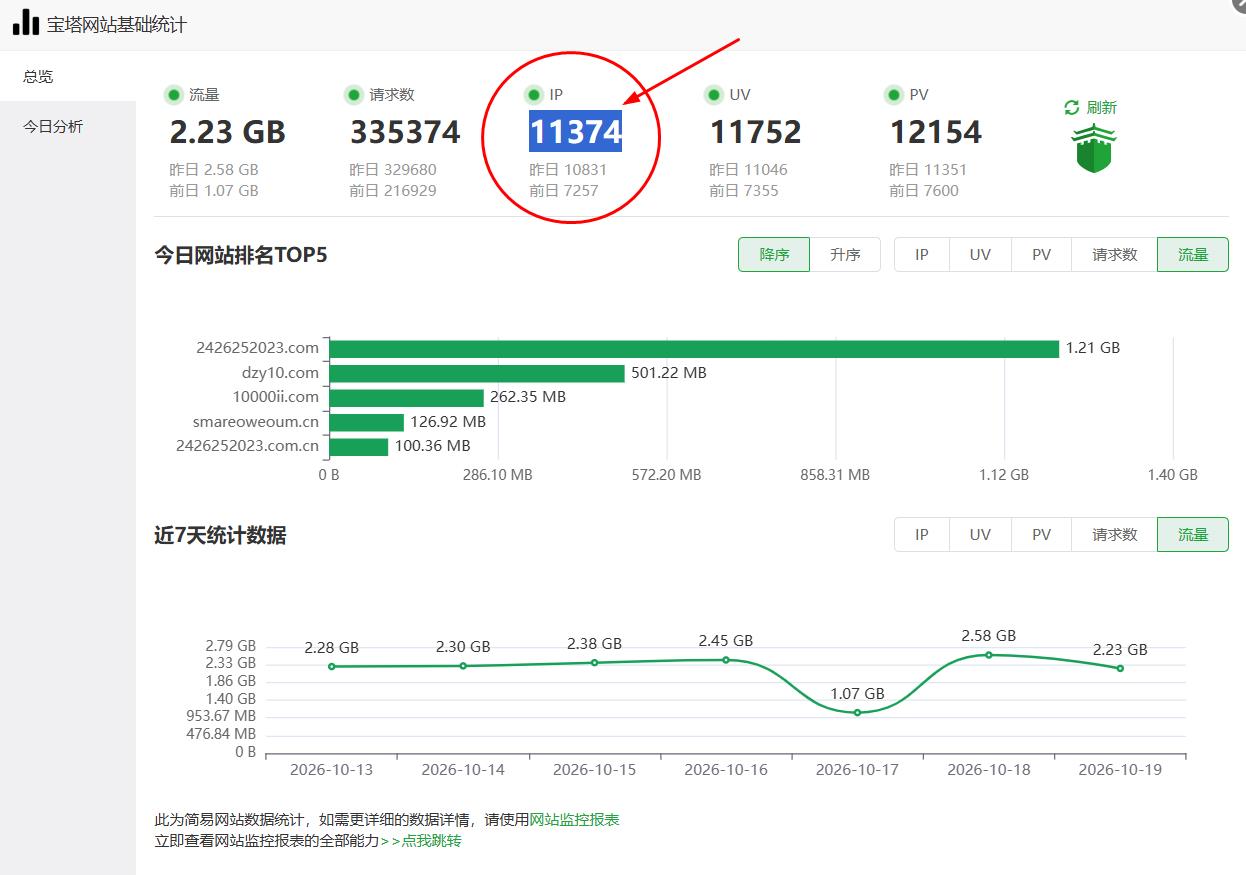This screenshot has width=1246, height=875.
Task: Click the 1.07 GB low point on 2026-10-17
Action: (857, 712)
